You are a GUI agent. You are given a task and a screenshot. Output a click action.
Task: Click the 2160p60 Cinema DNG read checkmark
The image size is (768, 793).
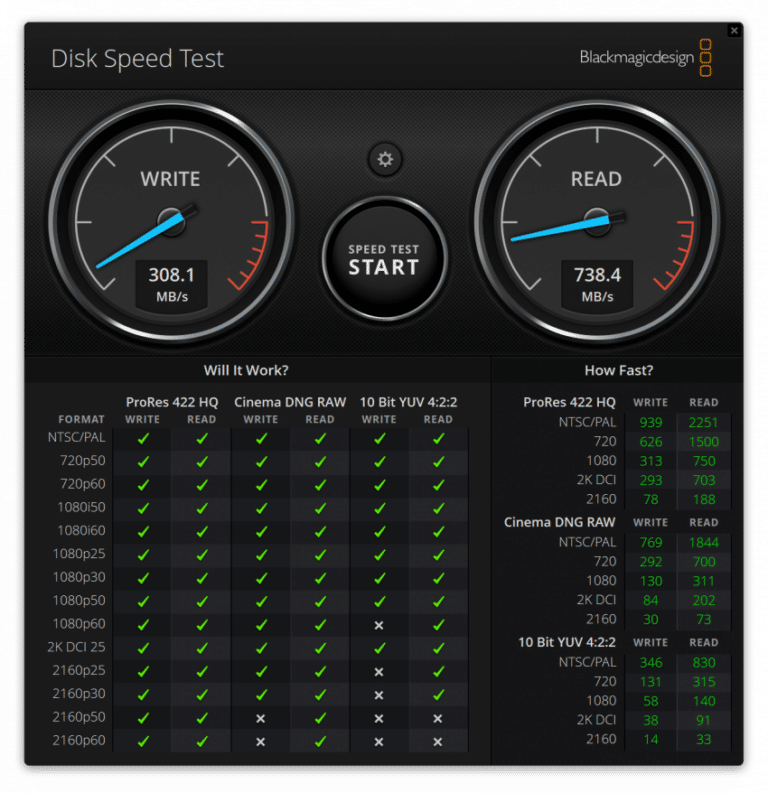pos(320,741)
